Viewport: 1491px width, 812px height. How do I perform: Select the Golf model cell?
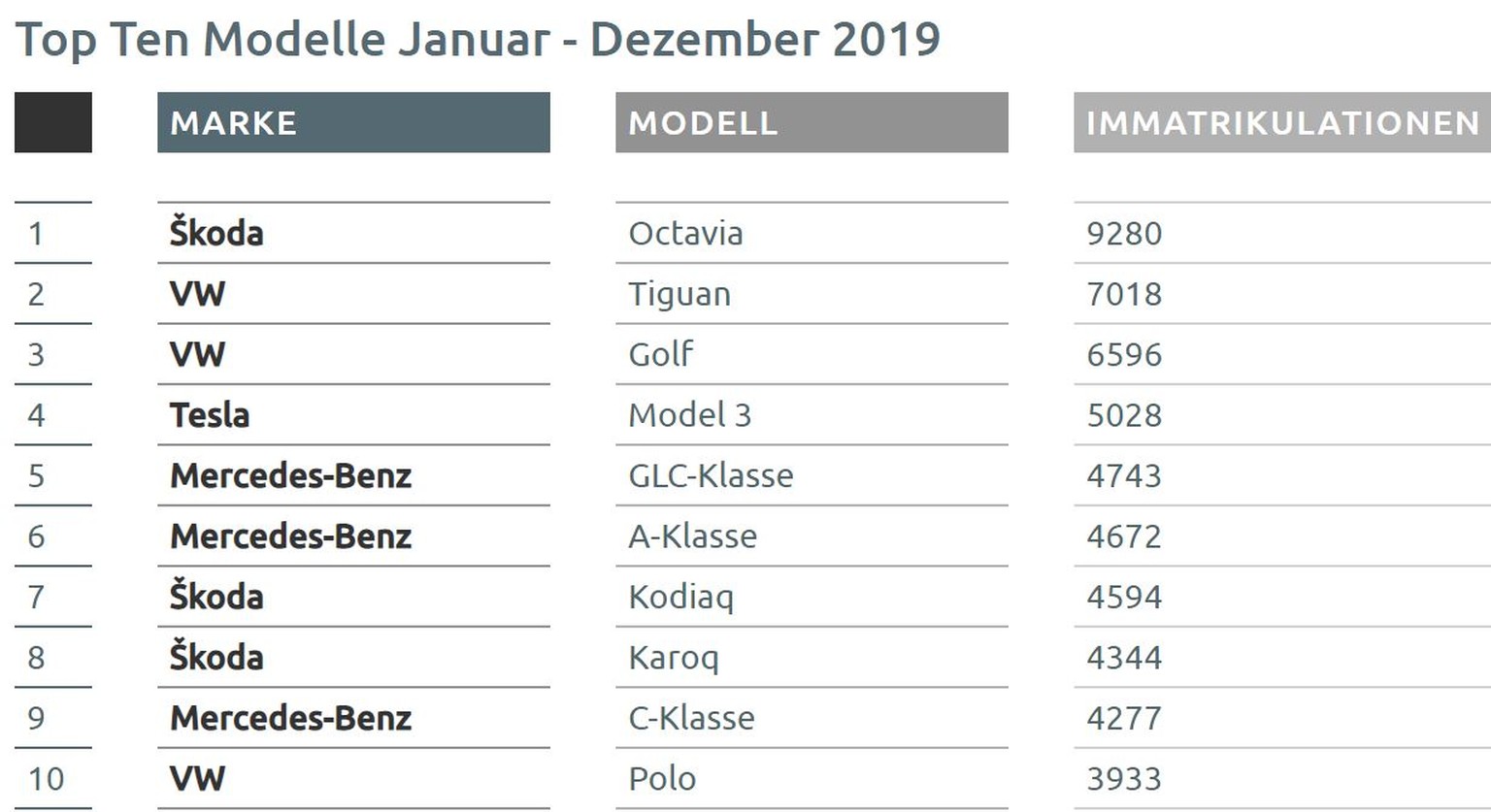661,354
